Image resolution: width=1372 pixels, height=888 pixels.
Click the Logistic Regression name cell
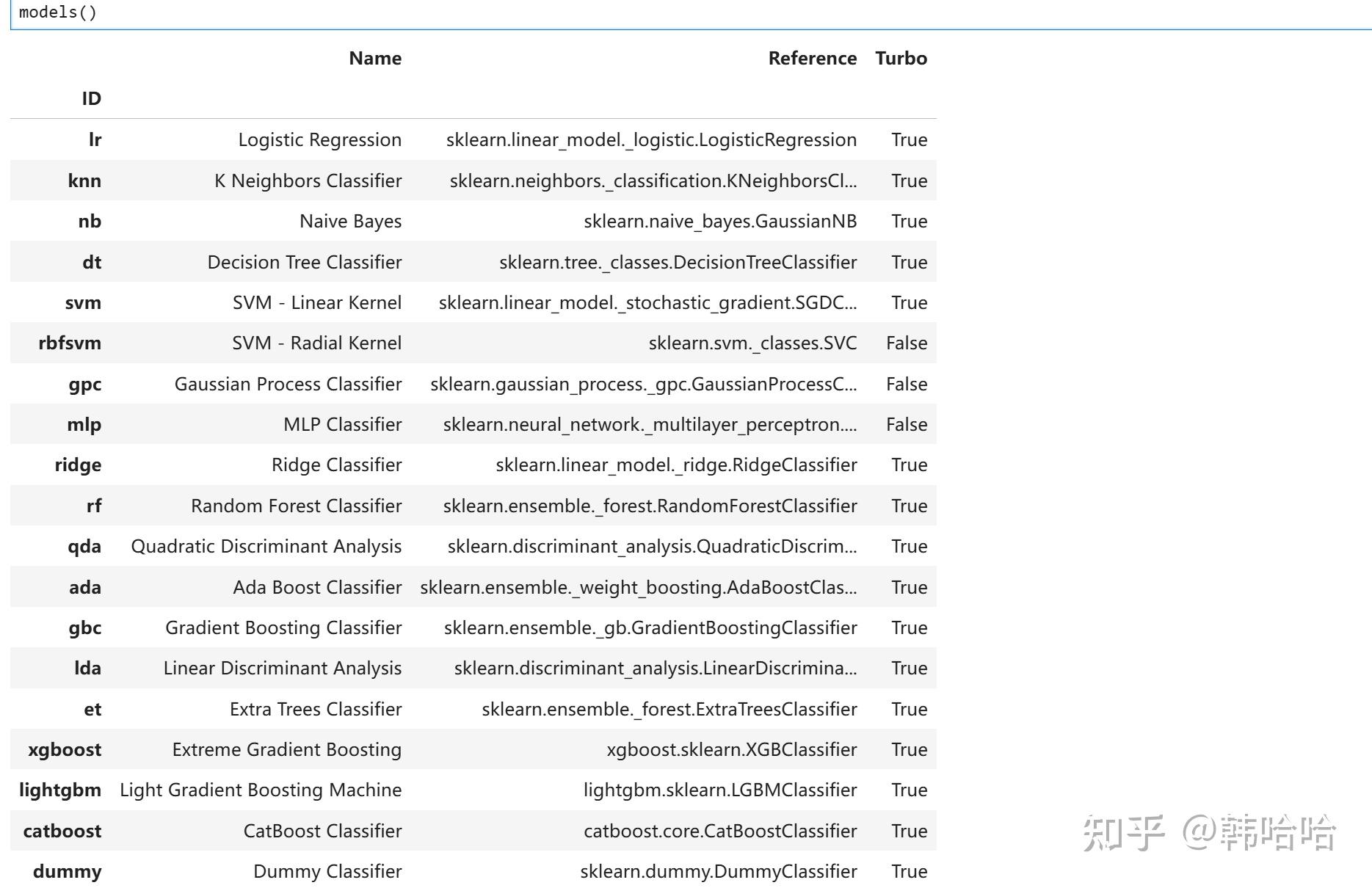(x=319, y=140)
